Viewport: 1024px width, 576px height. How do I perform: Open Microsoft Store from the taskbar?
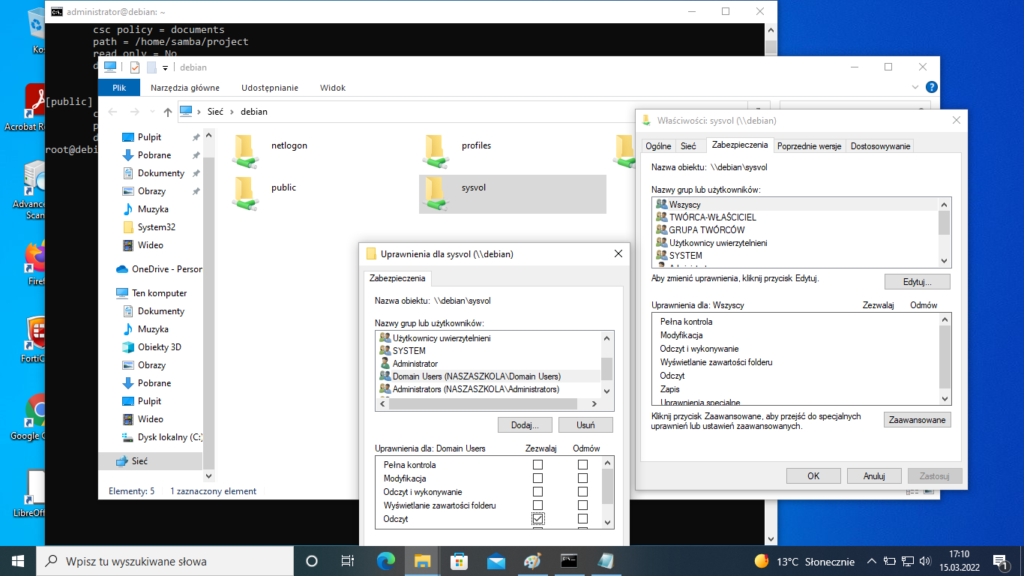[459, 561]
